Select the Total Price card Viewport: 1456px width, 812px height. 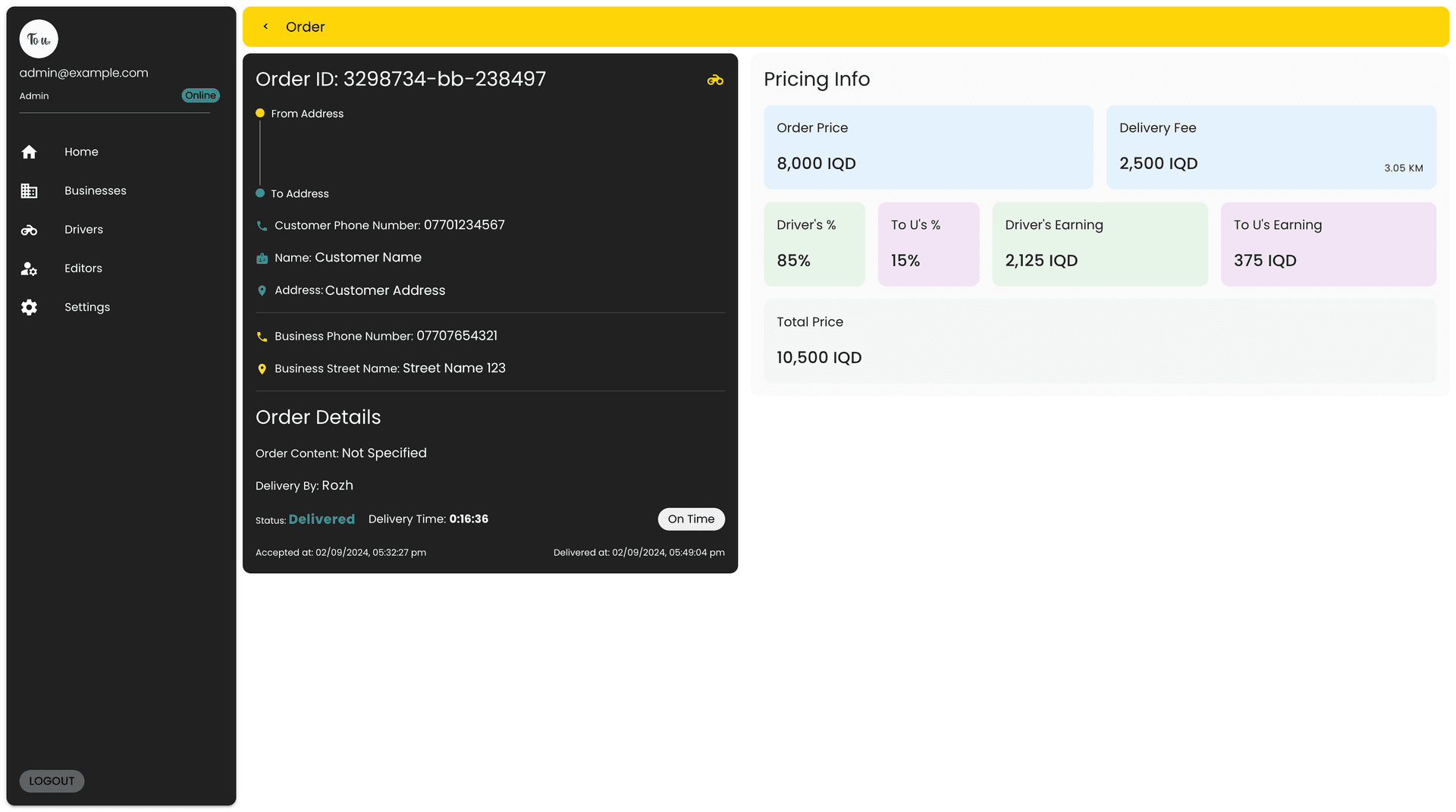1100,341
